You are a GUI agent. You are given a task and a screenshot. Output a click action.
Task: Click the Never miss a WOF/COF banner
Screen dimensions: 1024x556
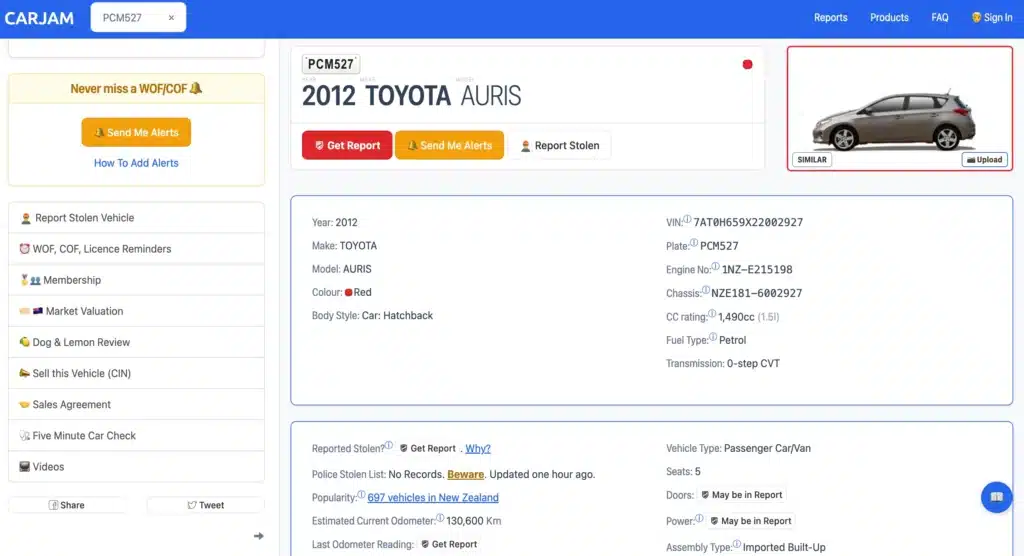(x=136, y=88)
